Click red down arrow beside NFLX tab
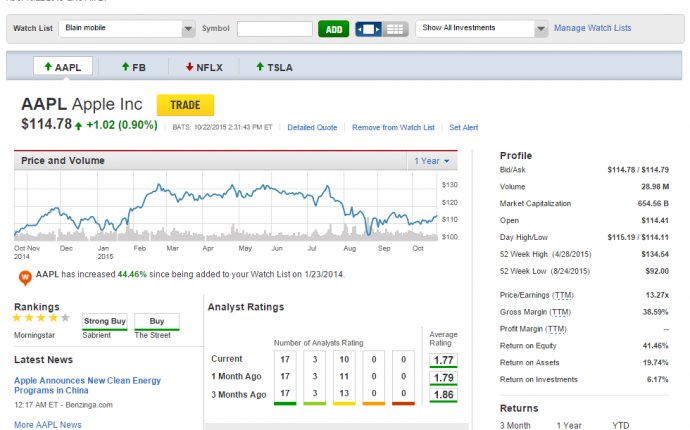This screenshot has height=430, width=690. pyautogui.click(x=189, y=66)
